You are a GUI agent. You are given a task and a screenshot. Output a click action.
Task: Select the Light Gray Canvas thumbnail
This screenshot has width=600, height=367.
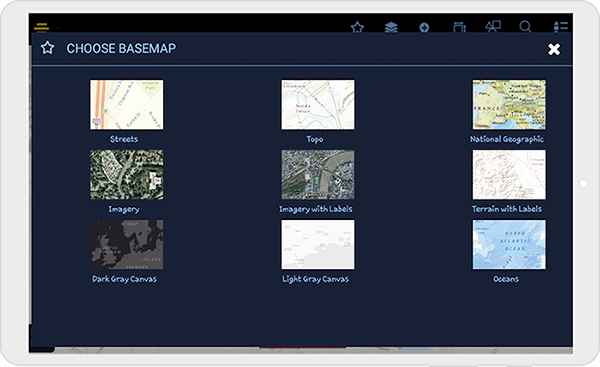coord(318,245)
